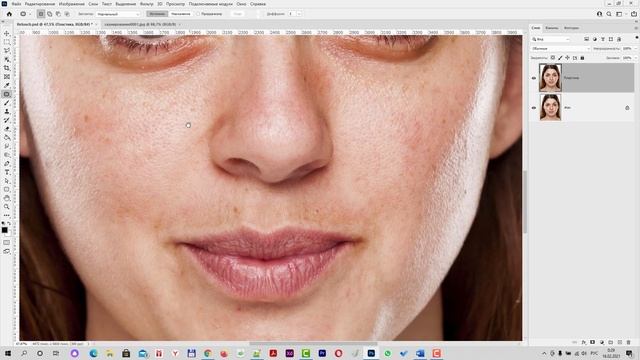Select the Hand tool
Viewport: 640px width, 360px height.
7,198
